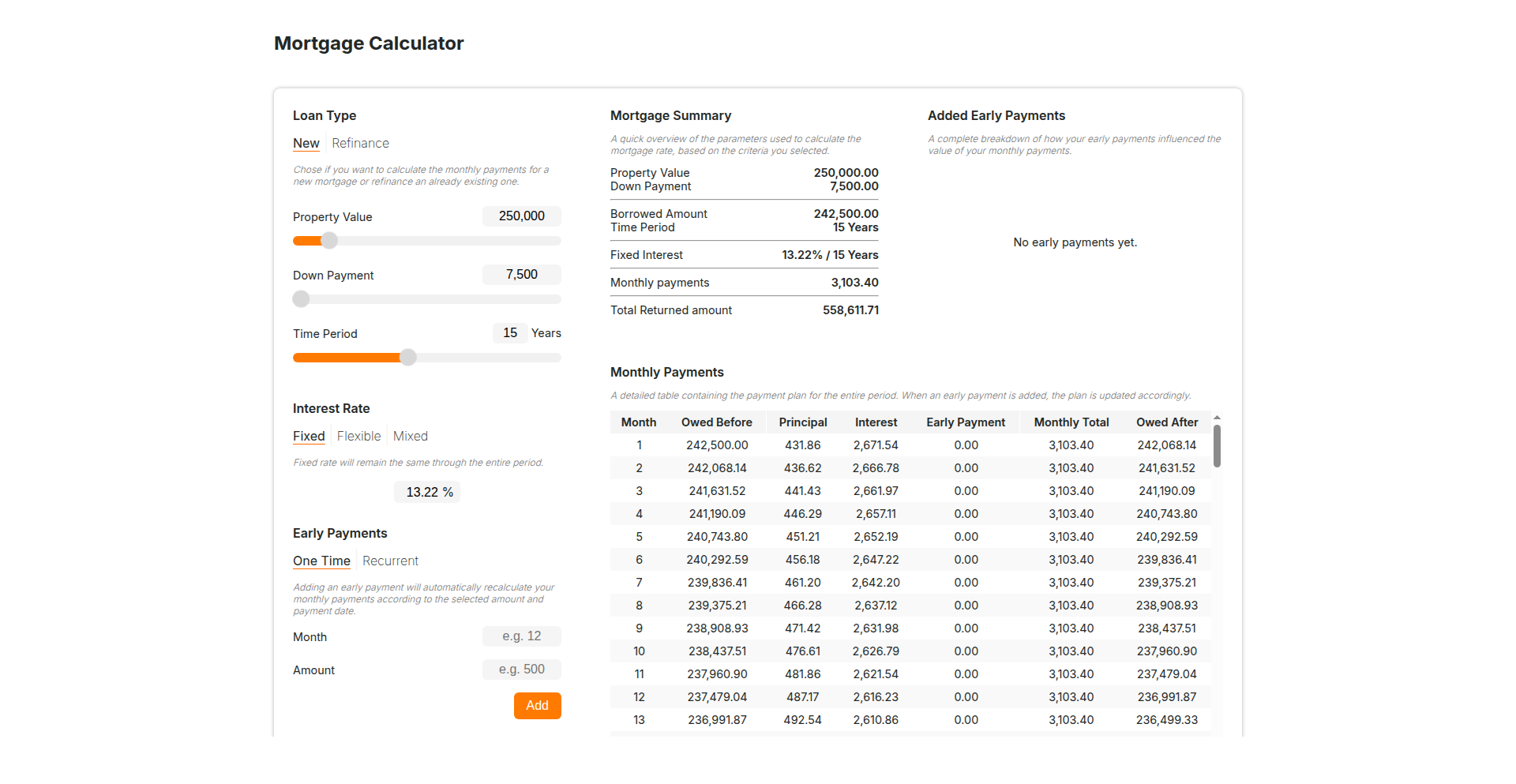Choose the Flexible interest rate option

click(358, 436)
